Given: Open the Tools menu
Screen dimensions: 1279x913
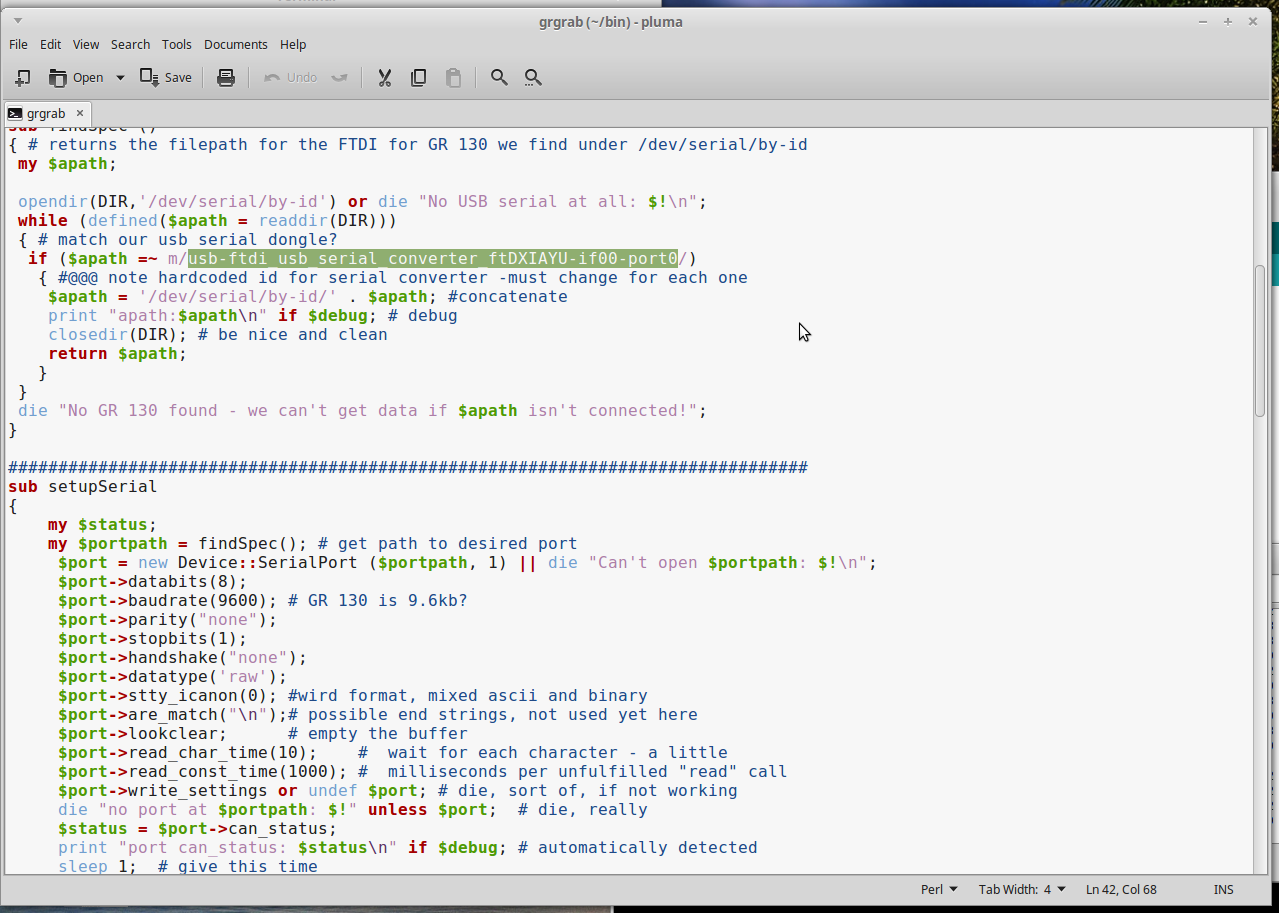Looking at the screenshot, I should pyautogui.click(x=177, y=44).
